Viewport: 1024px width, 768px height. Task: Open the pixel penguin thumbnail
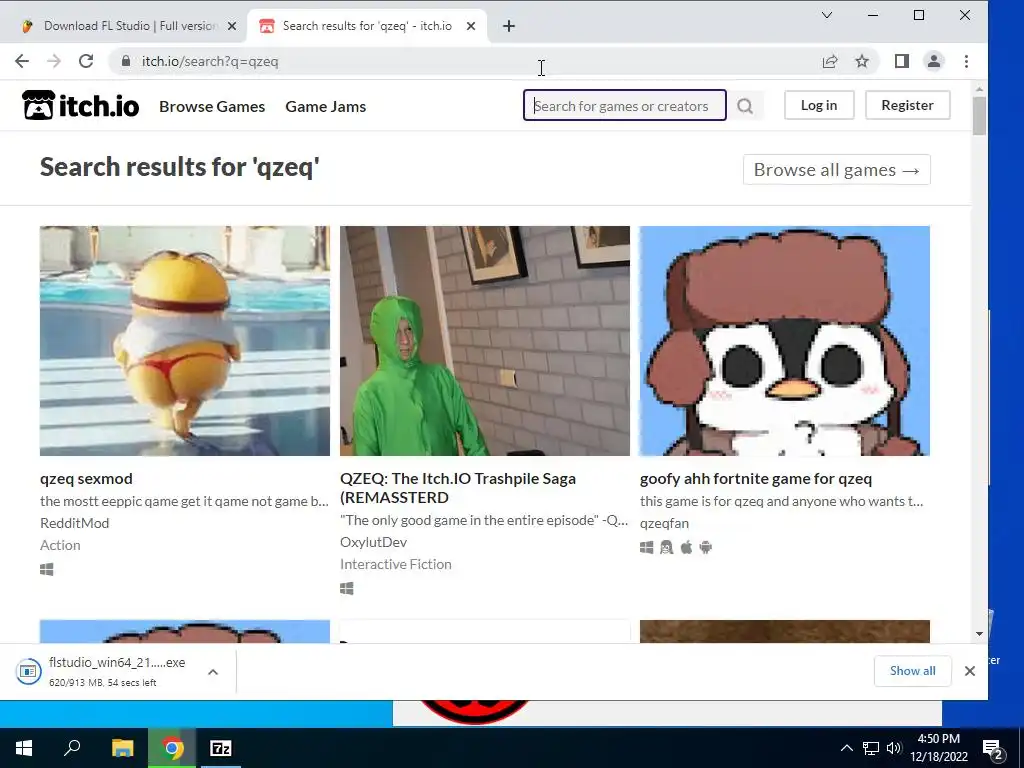coord(784,341)
